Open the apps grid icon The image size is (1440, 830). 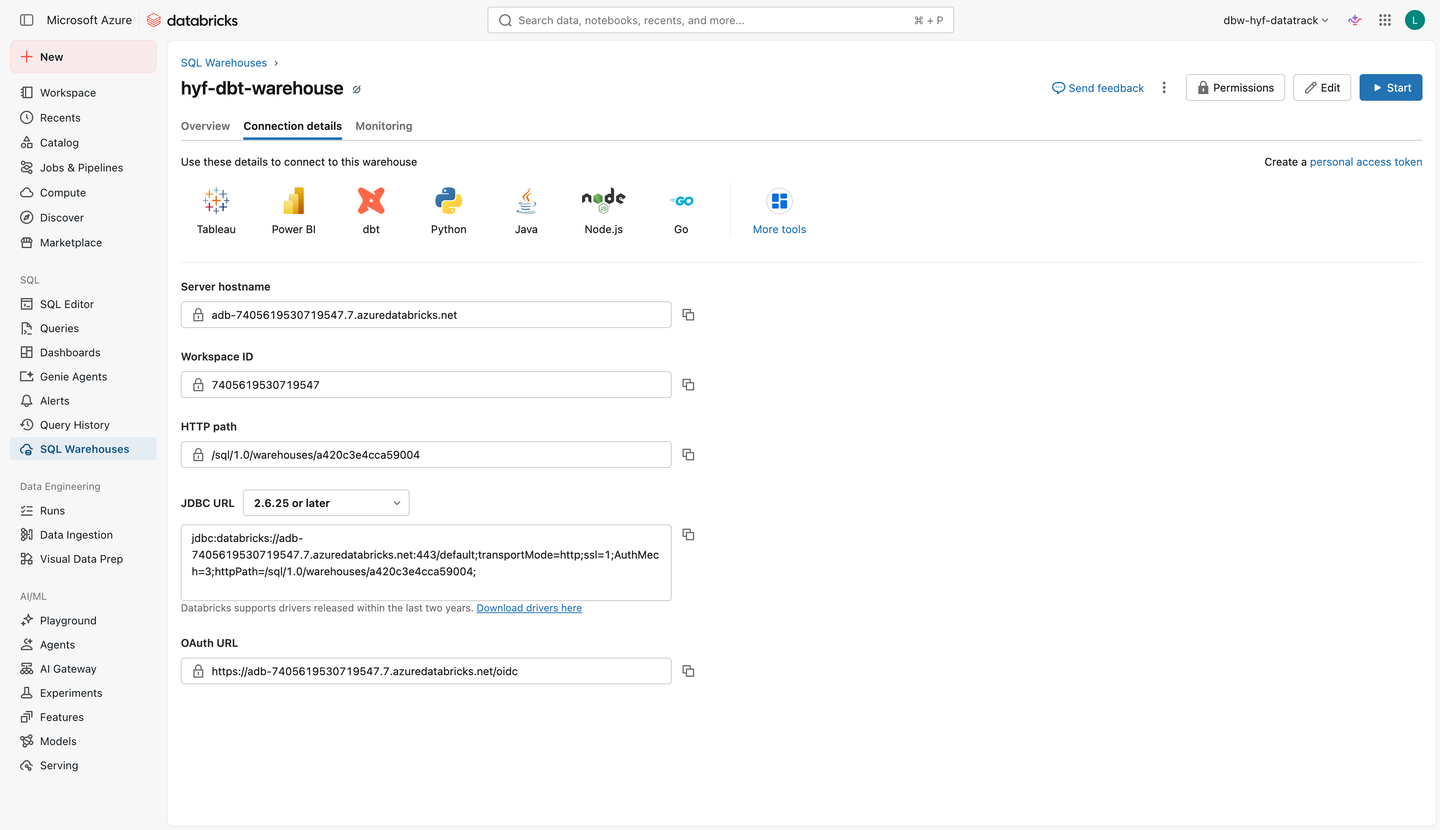(1385, 20)
